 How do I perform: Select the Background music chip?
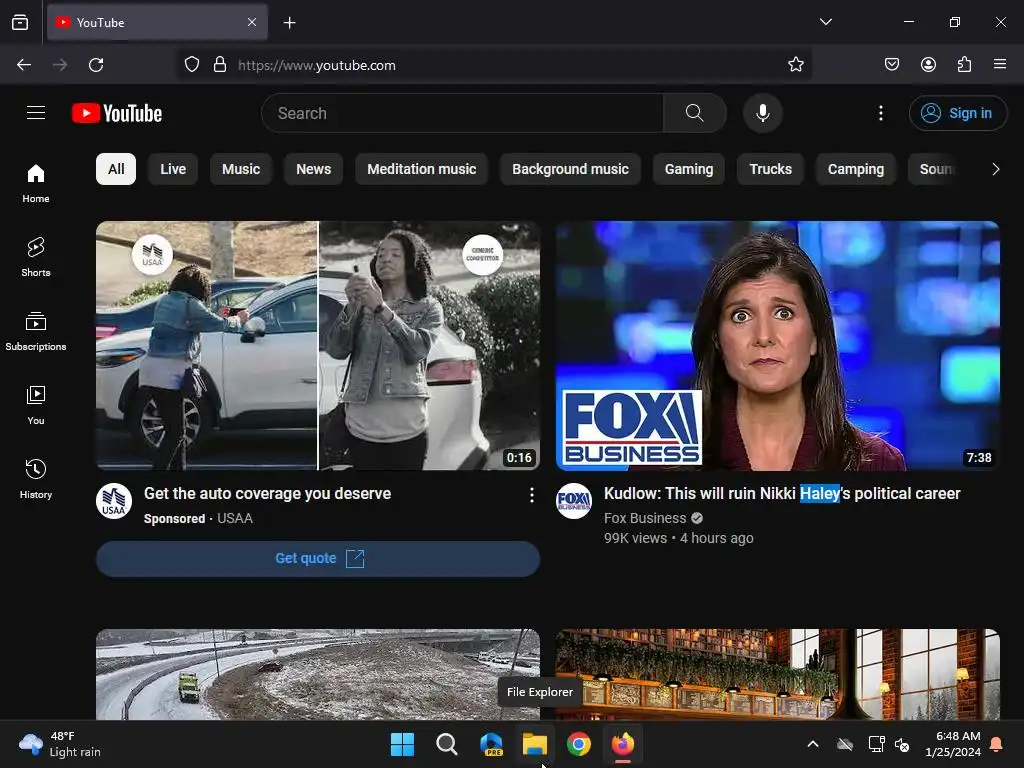[570, 169]
